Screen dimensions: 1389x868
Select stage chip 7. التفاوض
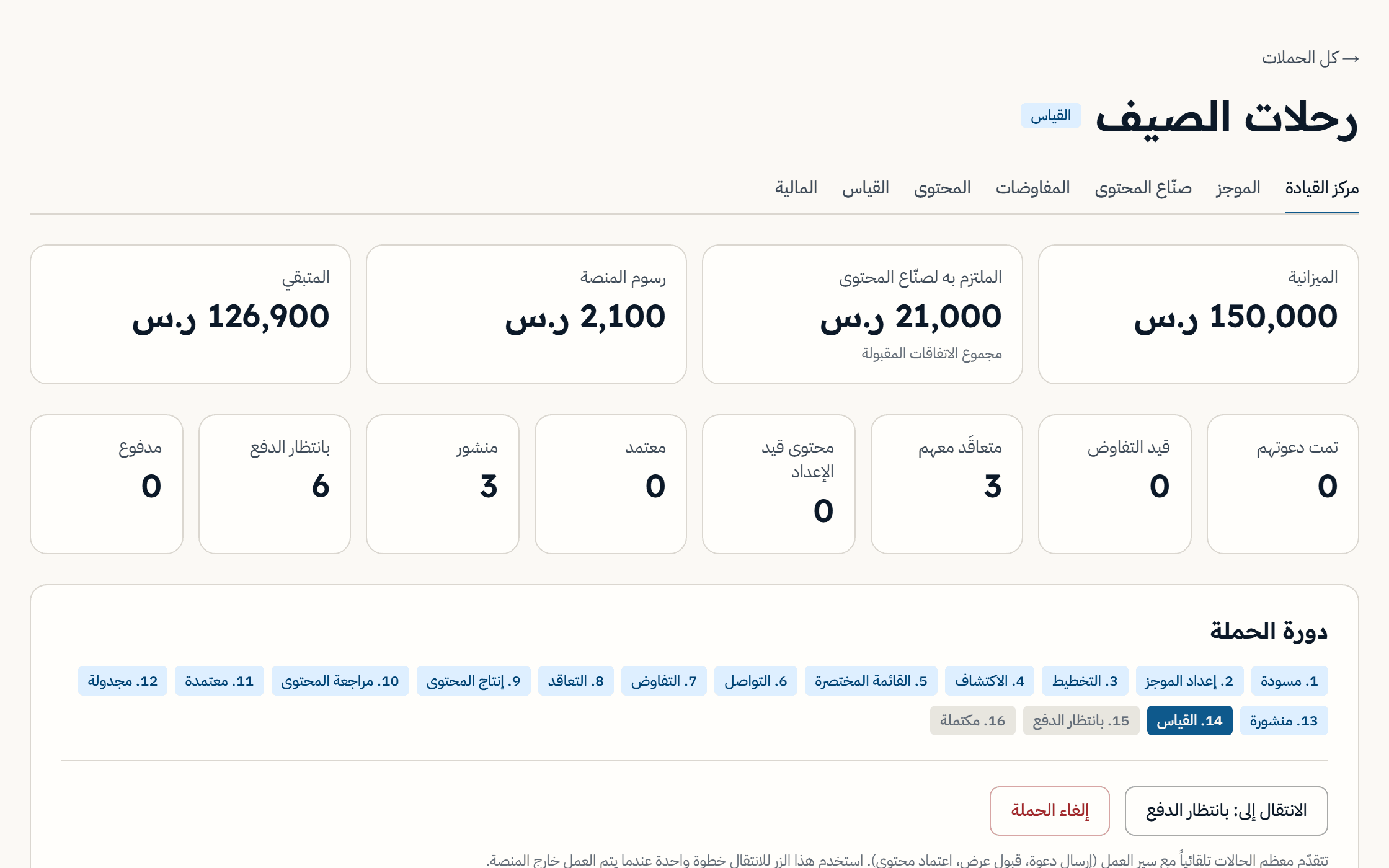click(x=663, y=681)
